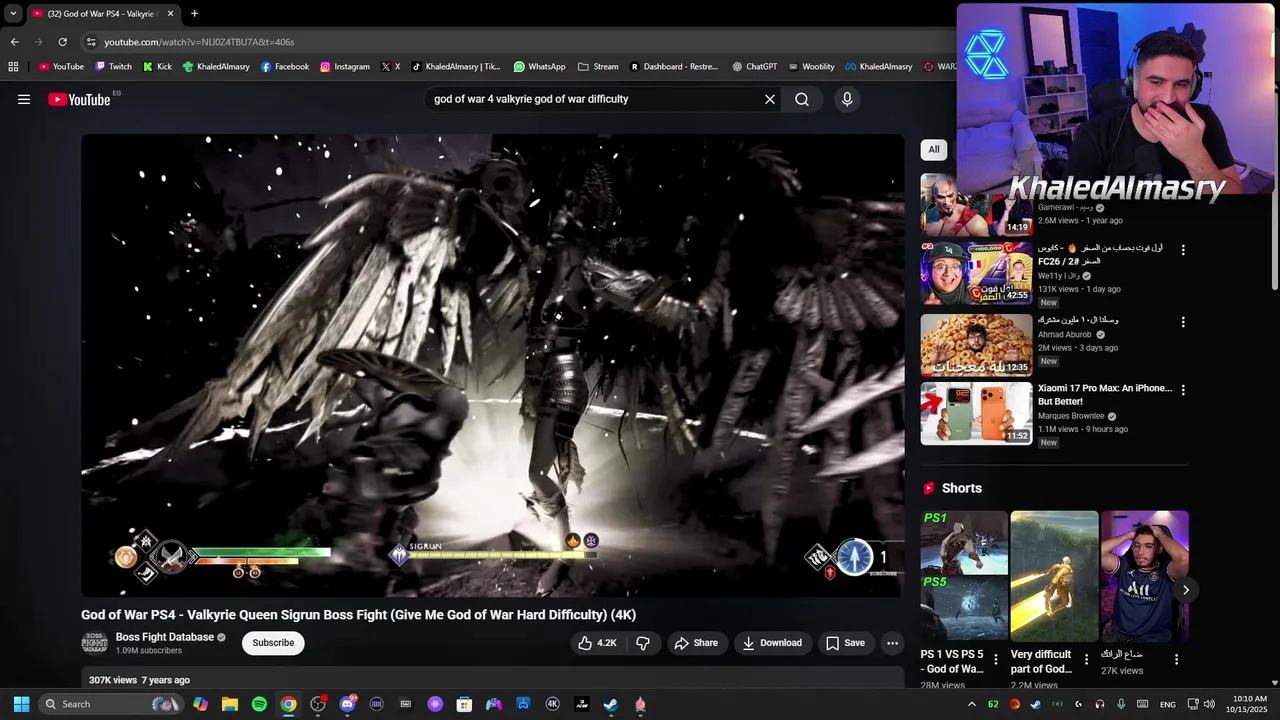Viewport: 1280px width, 720px height.
Task: Open Copilot from taskbar
Action: (201, 704)
